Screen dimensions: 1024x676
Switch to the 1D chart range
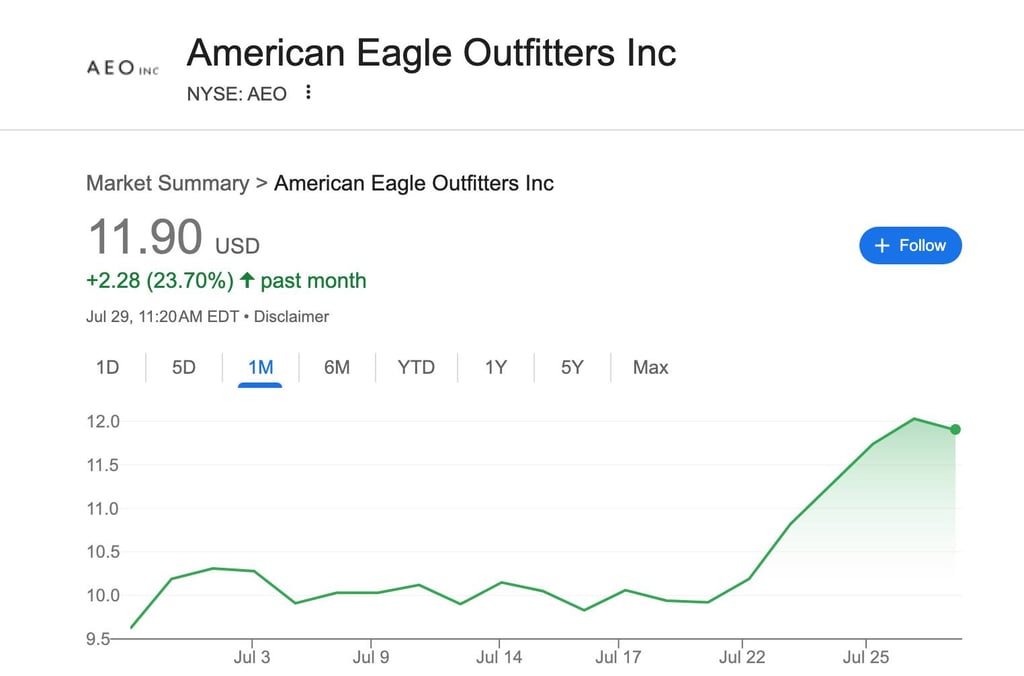point(107,367)
